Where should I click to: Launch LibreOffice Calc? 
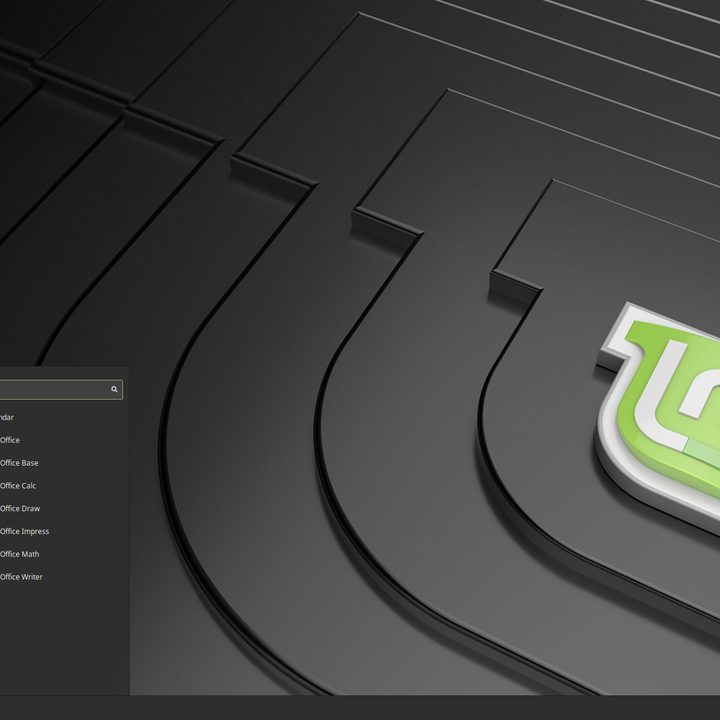[18, 485]
